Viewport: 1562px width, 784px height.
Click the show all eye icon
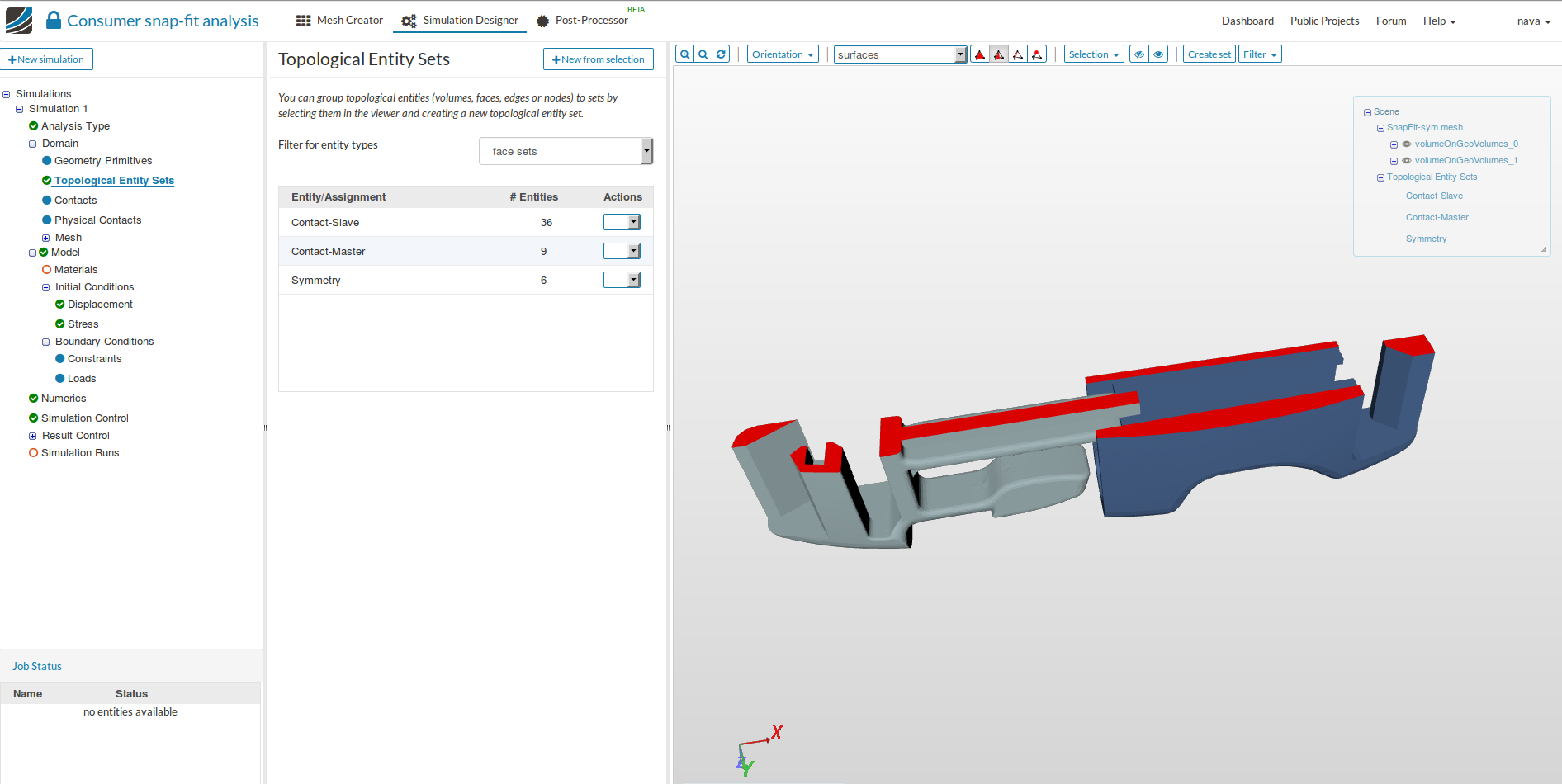pyautogui.click(x=1158, y=54)
